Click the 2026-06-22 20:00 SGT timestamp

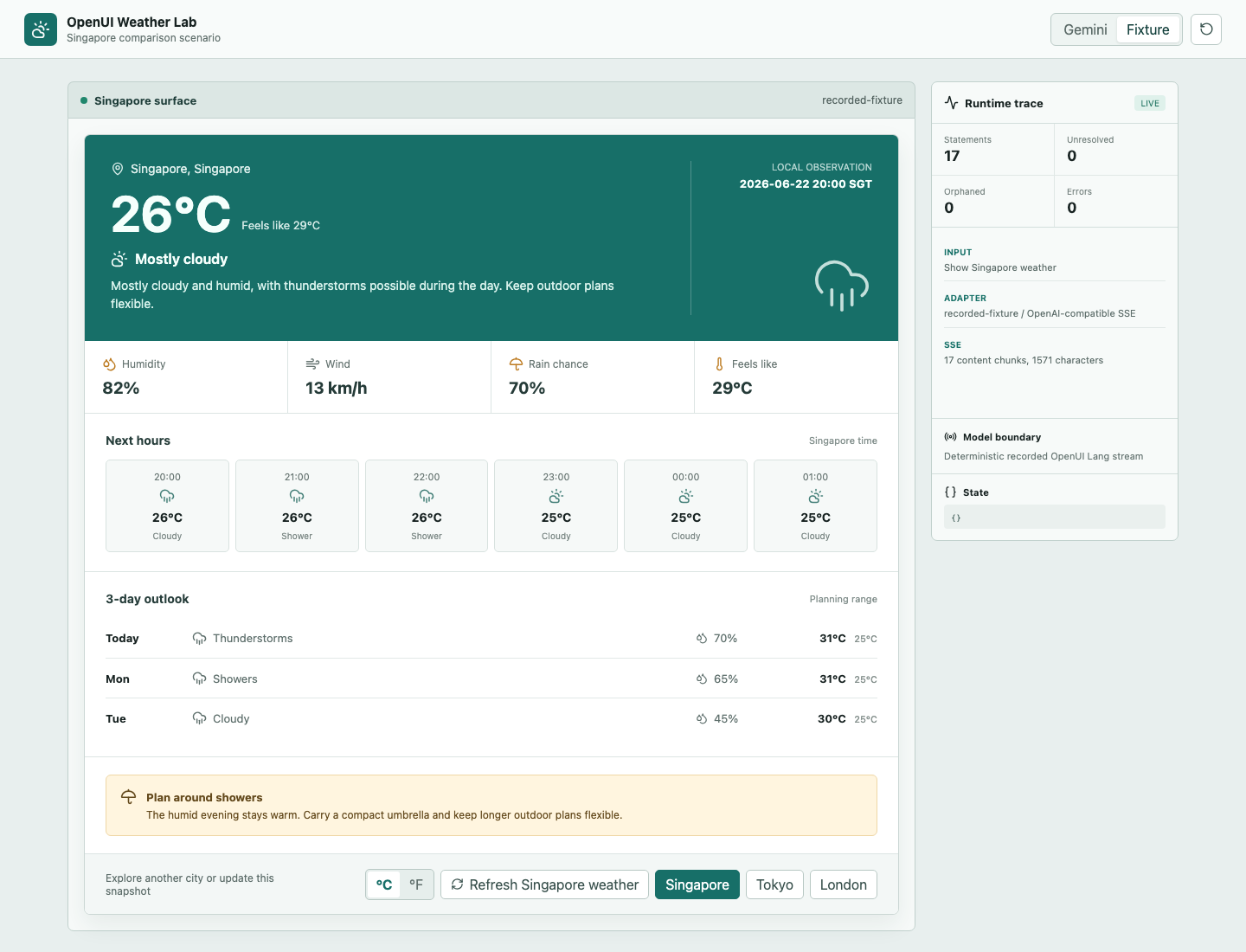click(x=806, y=183)
